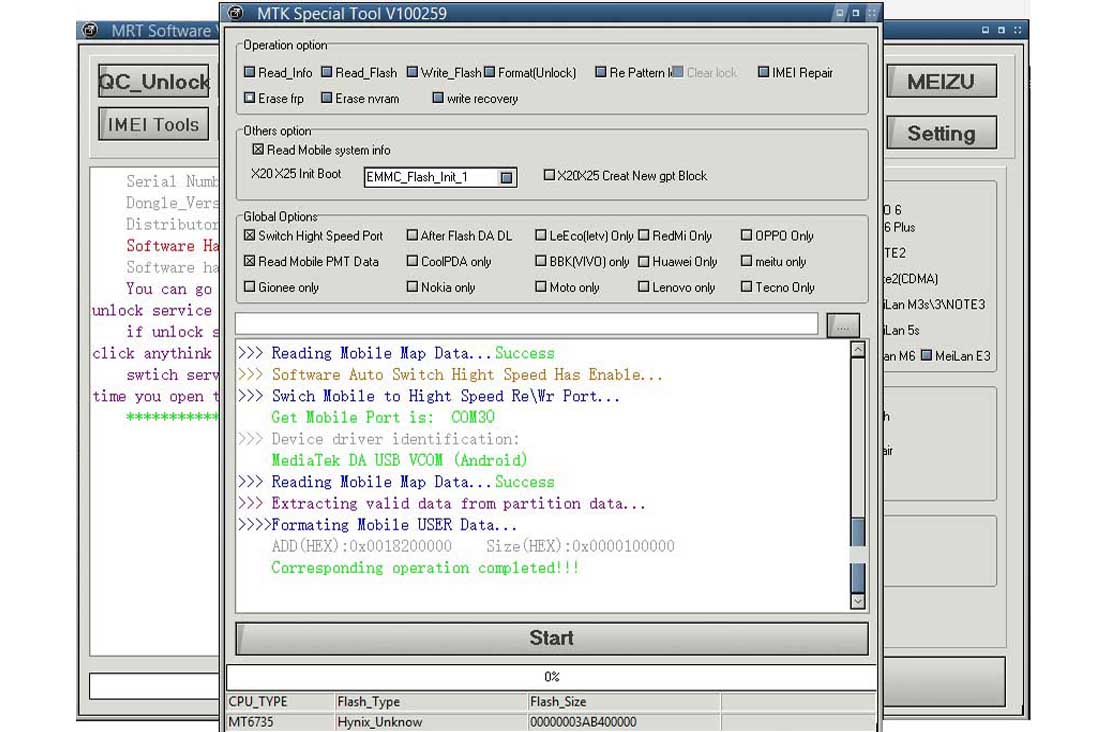Select 'Get Mobile Port is: COM30' log line
The height and width of the screenshot is (732, 1118).
click(383, 417)
